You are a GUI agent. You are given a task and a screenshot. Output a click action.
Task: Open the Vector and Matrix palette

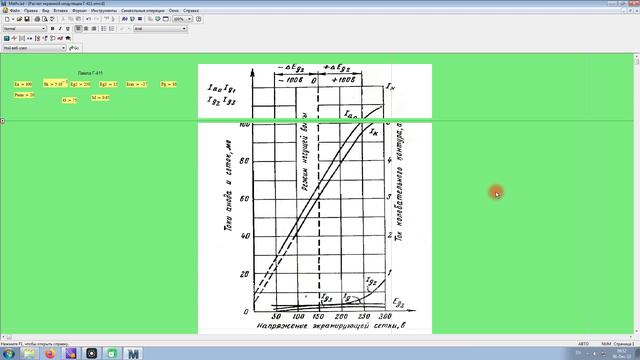coord(22,38)
